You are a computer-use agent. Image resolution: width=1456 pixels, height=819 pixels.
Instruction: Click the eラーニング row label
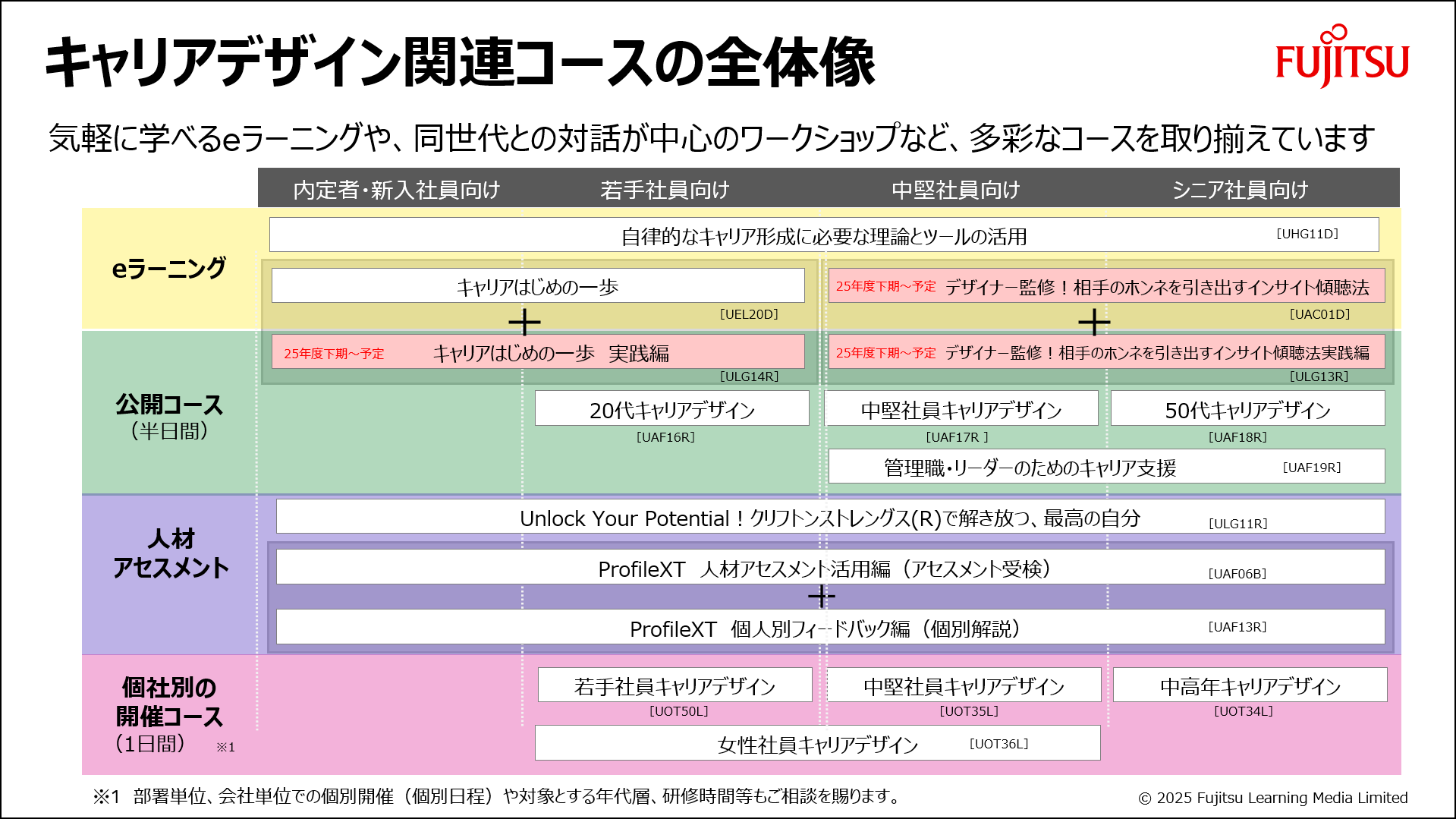(x=169, y=267)
